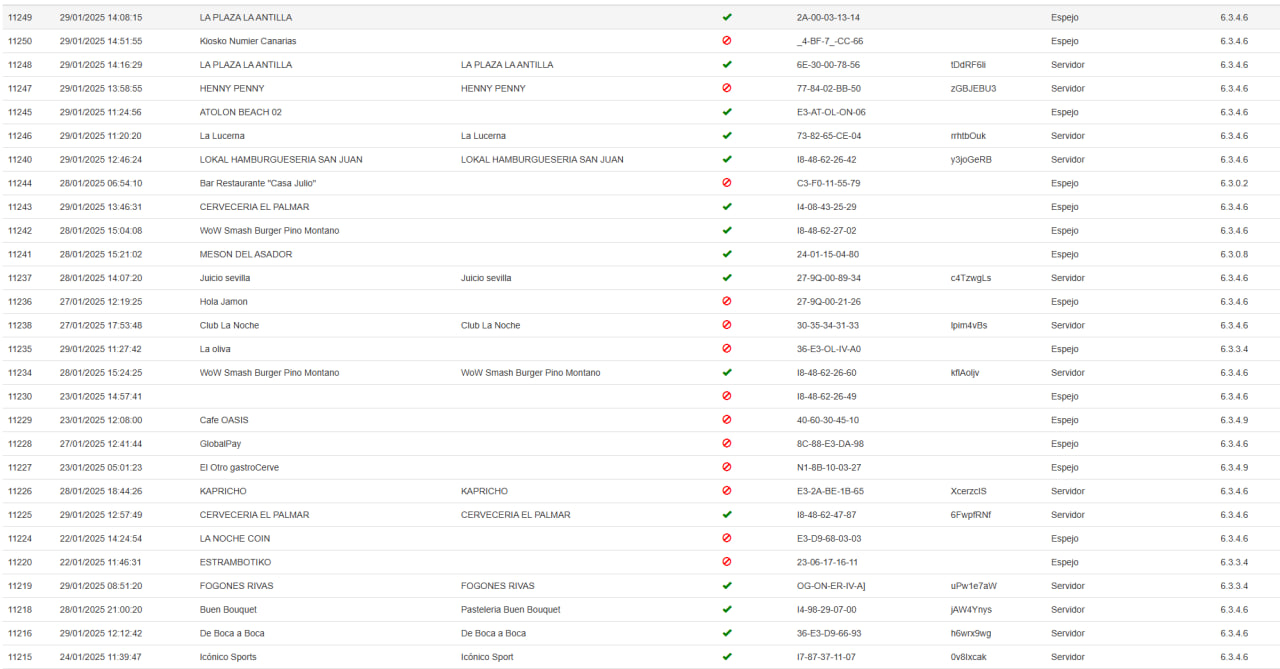Click the green check in row 11234

[x=727, y=372]
